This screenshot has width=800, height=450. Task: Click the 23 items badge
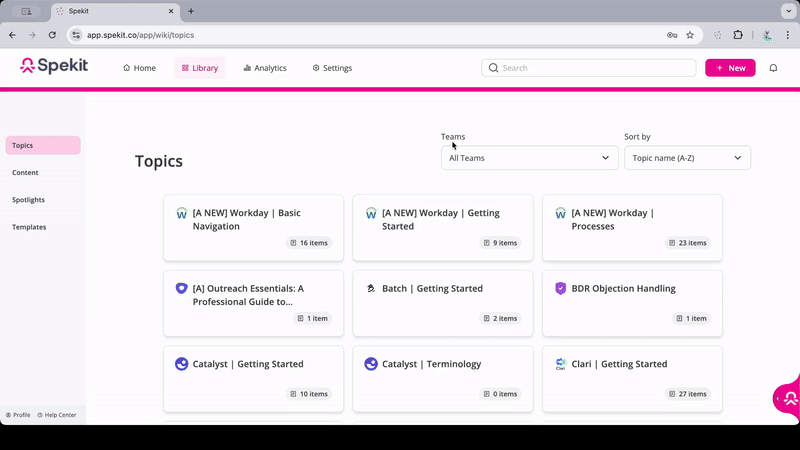687,243
